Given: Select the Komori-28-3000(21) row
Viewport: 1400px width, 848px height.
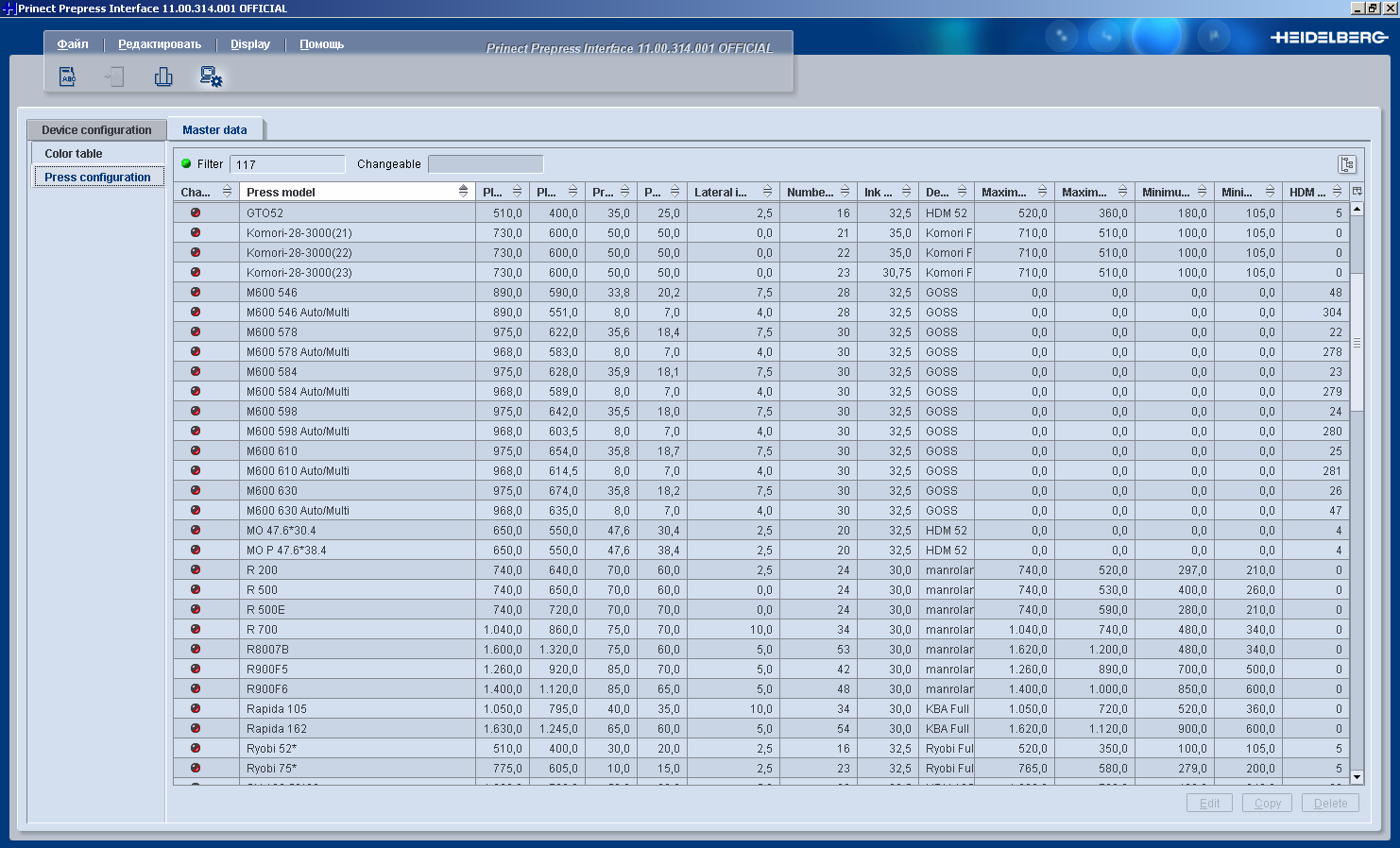Looking at the screenshot, I should pyautogui.click(x=761, y=233).
